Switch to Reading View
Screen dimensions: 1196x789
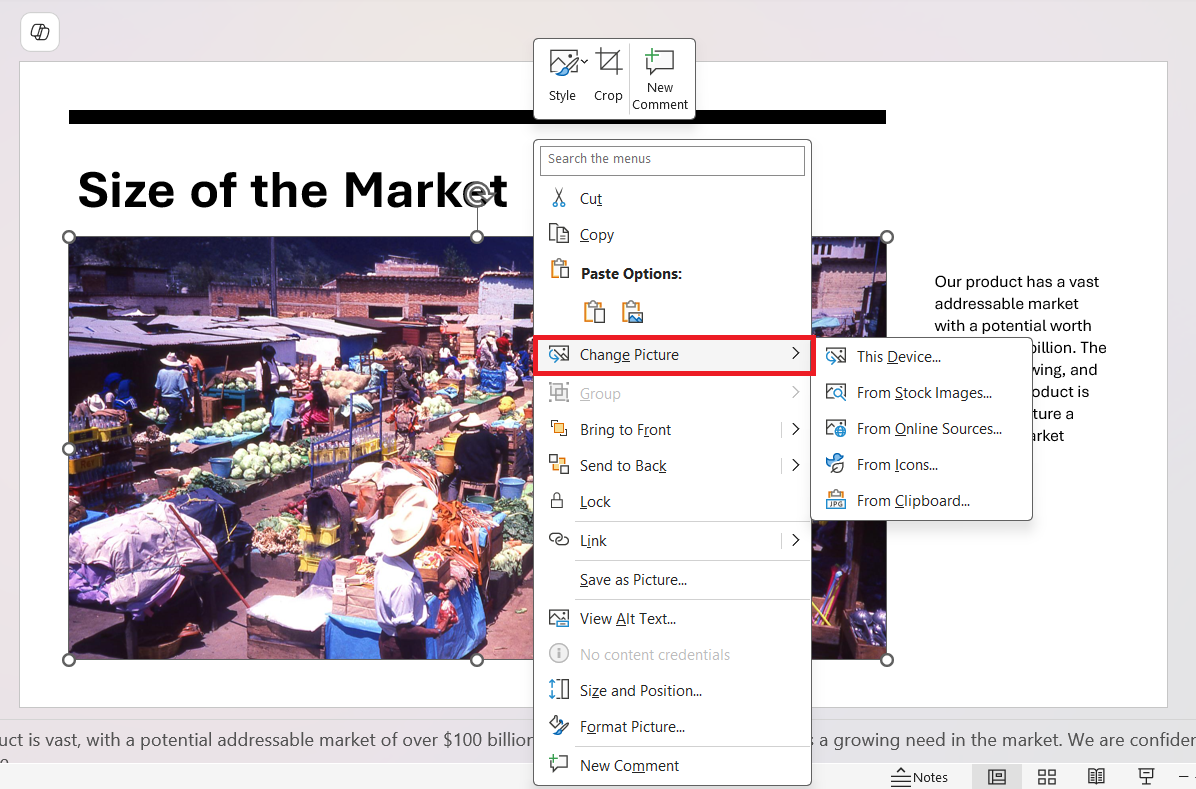[x=1096, y=777]
